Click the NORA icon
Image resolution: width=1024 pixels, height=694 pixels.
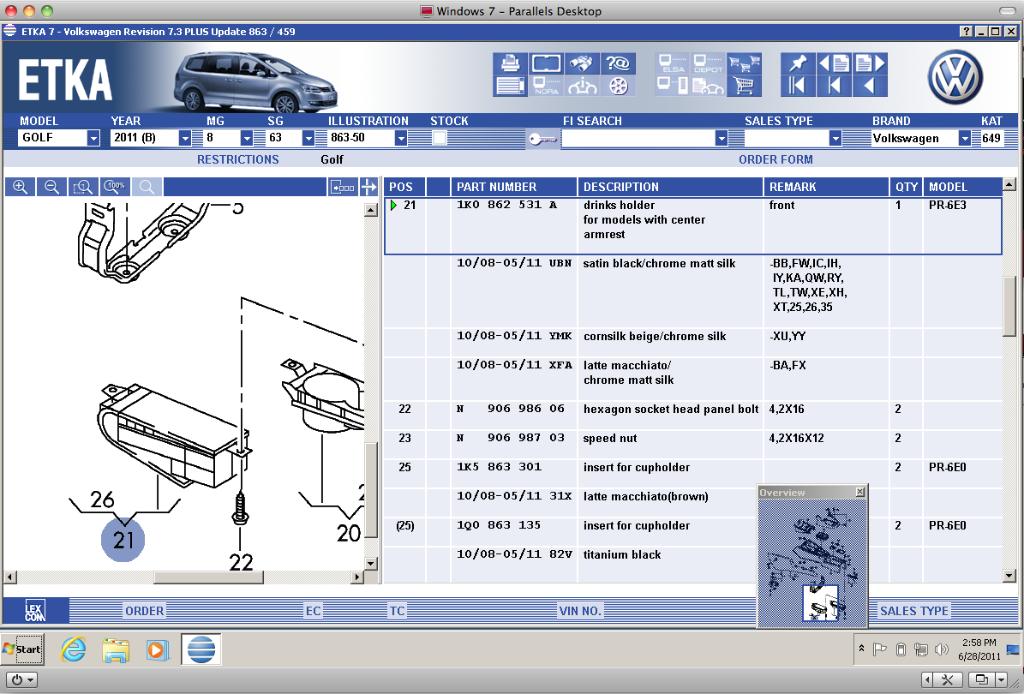[546, 86]
